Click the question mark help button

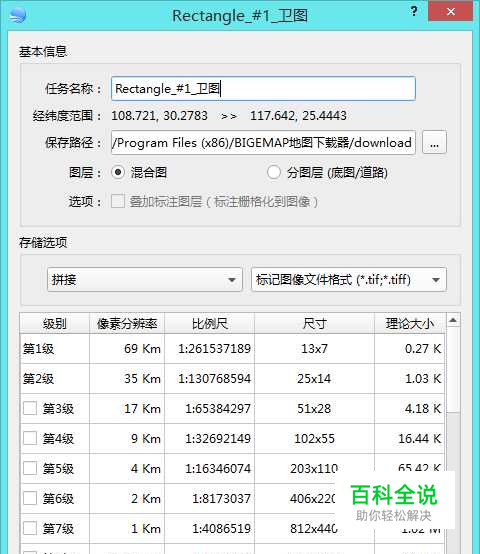click(x=414, y=11)
